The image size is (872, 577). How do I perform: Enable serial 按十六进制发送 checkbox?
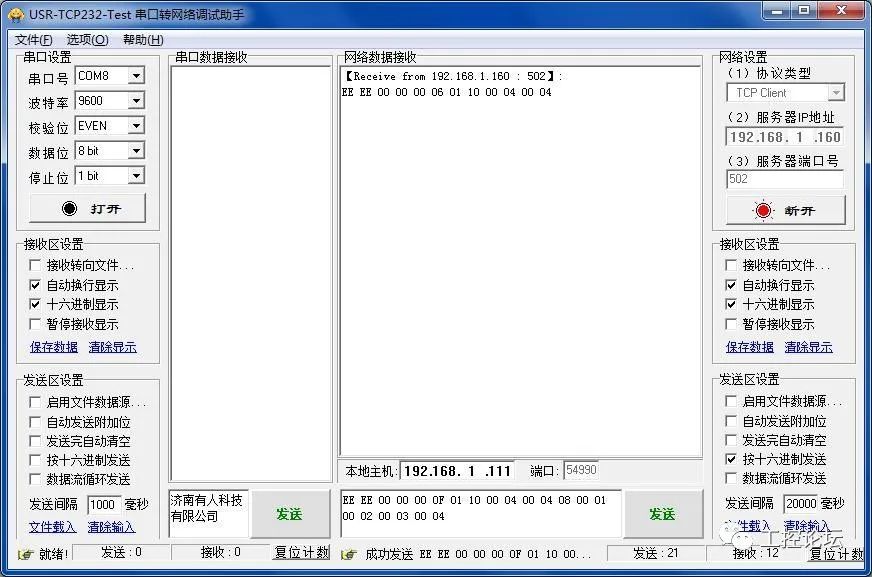tap(35, 460)
